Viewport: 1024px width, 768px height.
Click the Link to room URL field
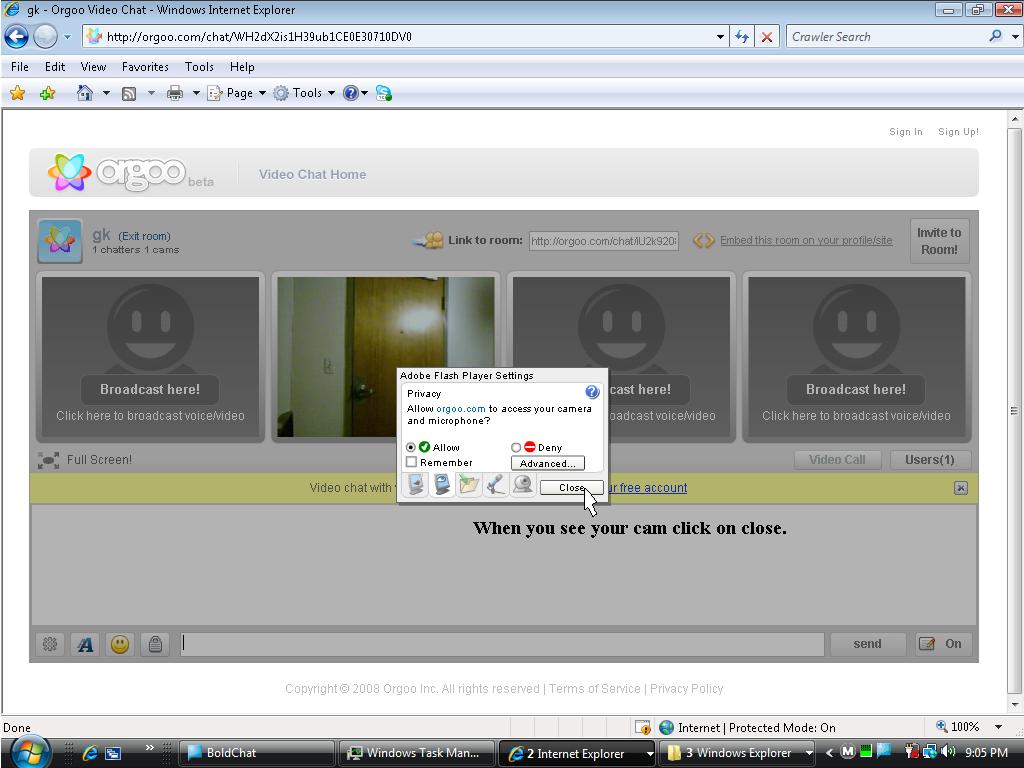click(604, 241)
